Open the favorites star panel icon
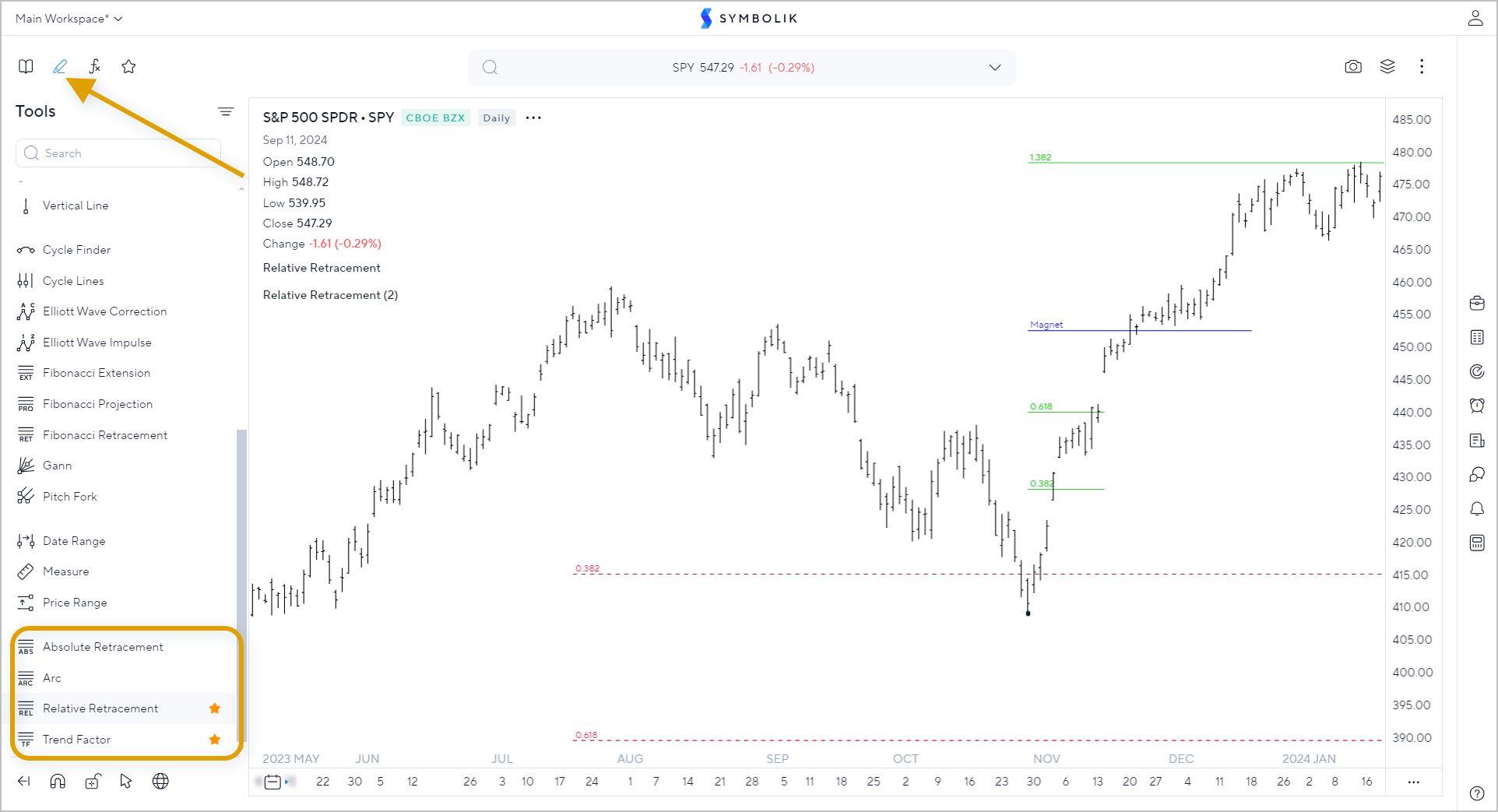Screen dimensions: 1498x812 tap(128, 66)
